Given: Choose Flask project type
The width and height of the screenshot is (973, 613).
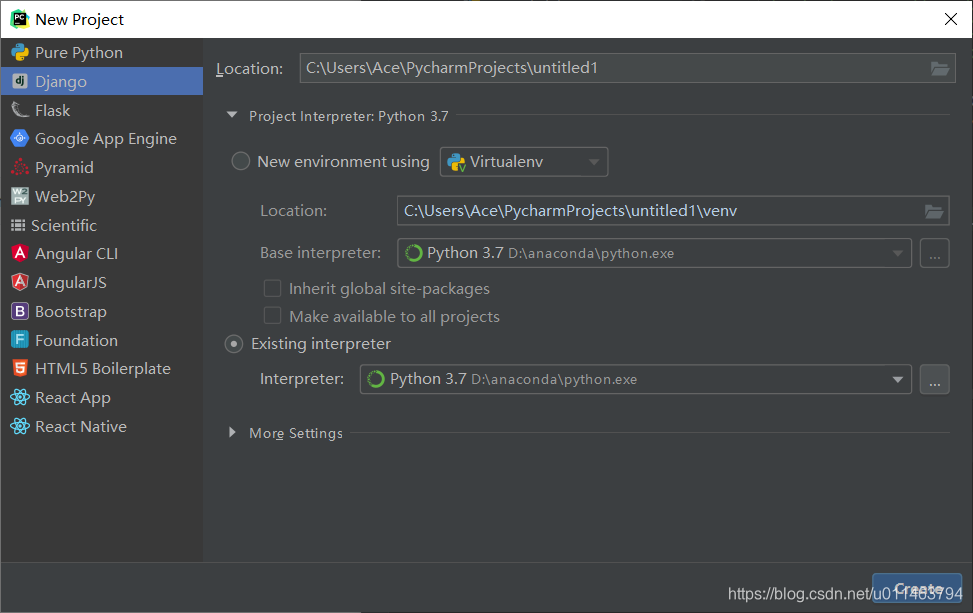Looking at the screenshot, I should tap(102, 110).
